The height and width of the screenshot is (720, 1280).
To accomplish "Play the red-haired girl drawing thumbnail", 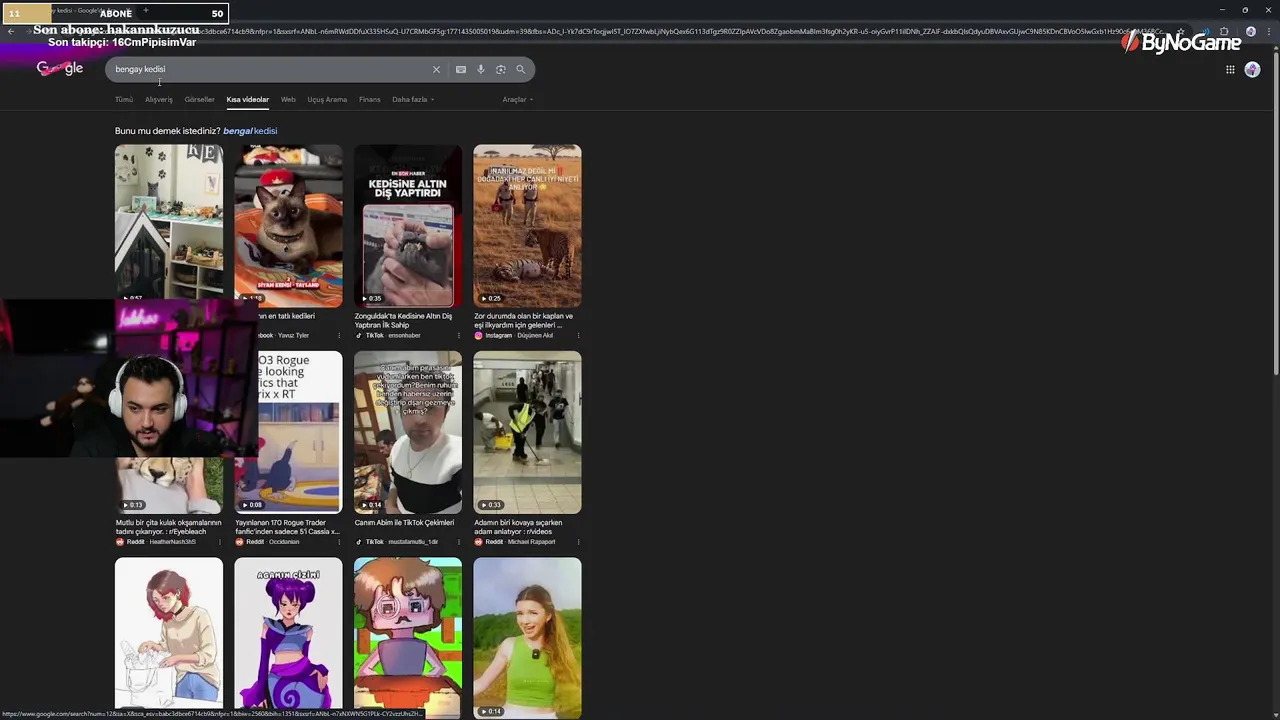I will (x=169, y=634).
